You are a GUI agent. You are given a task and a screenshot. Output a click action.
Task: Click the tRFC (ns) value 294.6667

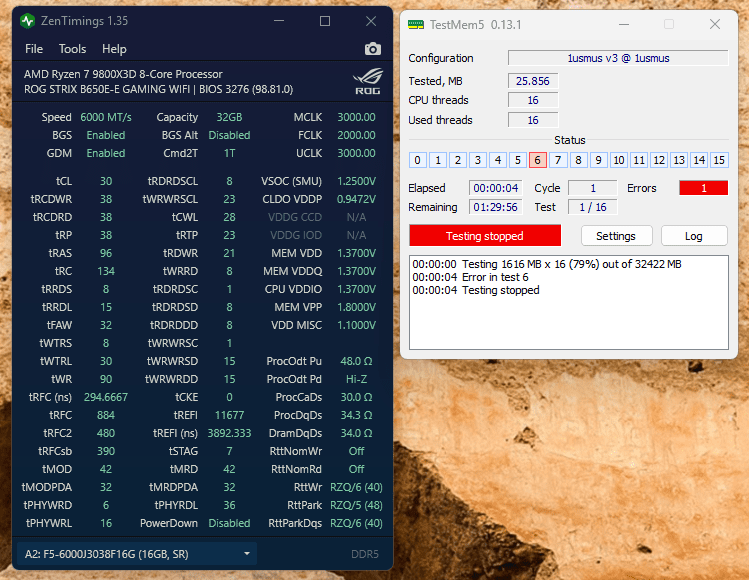106,397
